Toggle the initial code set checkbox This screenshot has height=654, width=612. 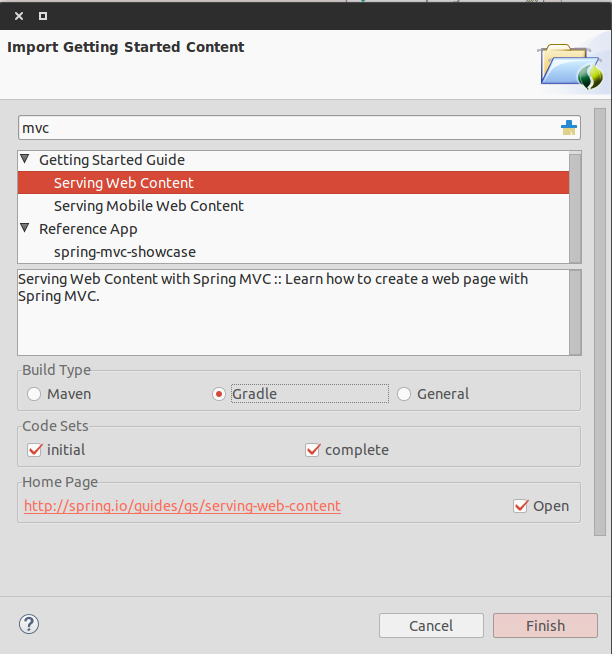[34, 450]
